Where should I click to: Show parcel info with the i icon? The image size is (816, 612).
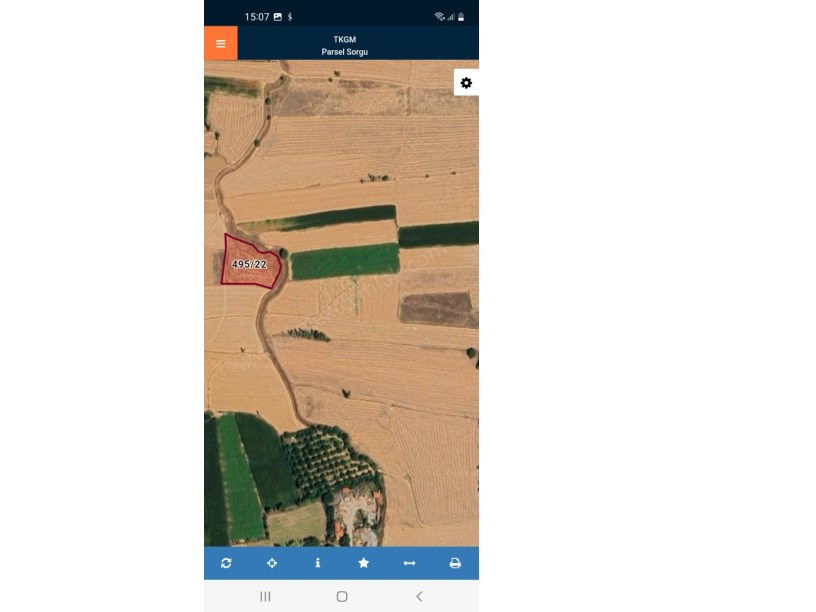pyautogui.click(x=318, y=563)
